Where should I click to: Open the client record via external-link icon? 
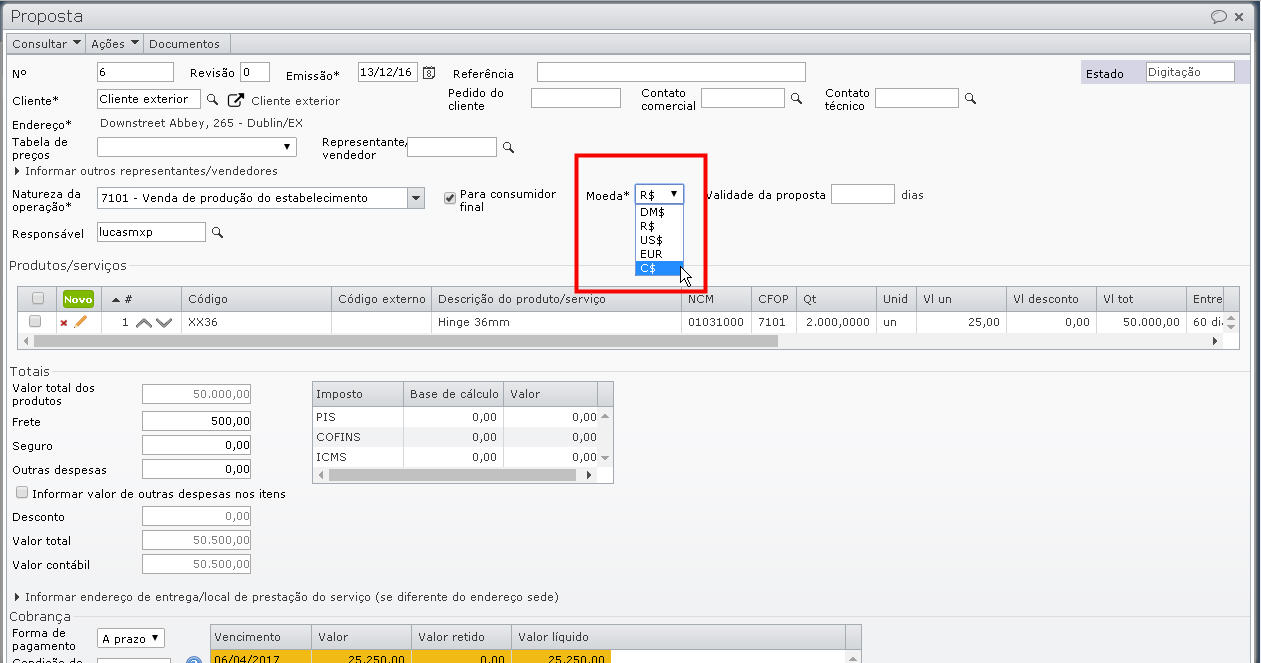(x=236, y=100)
